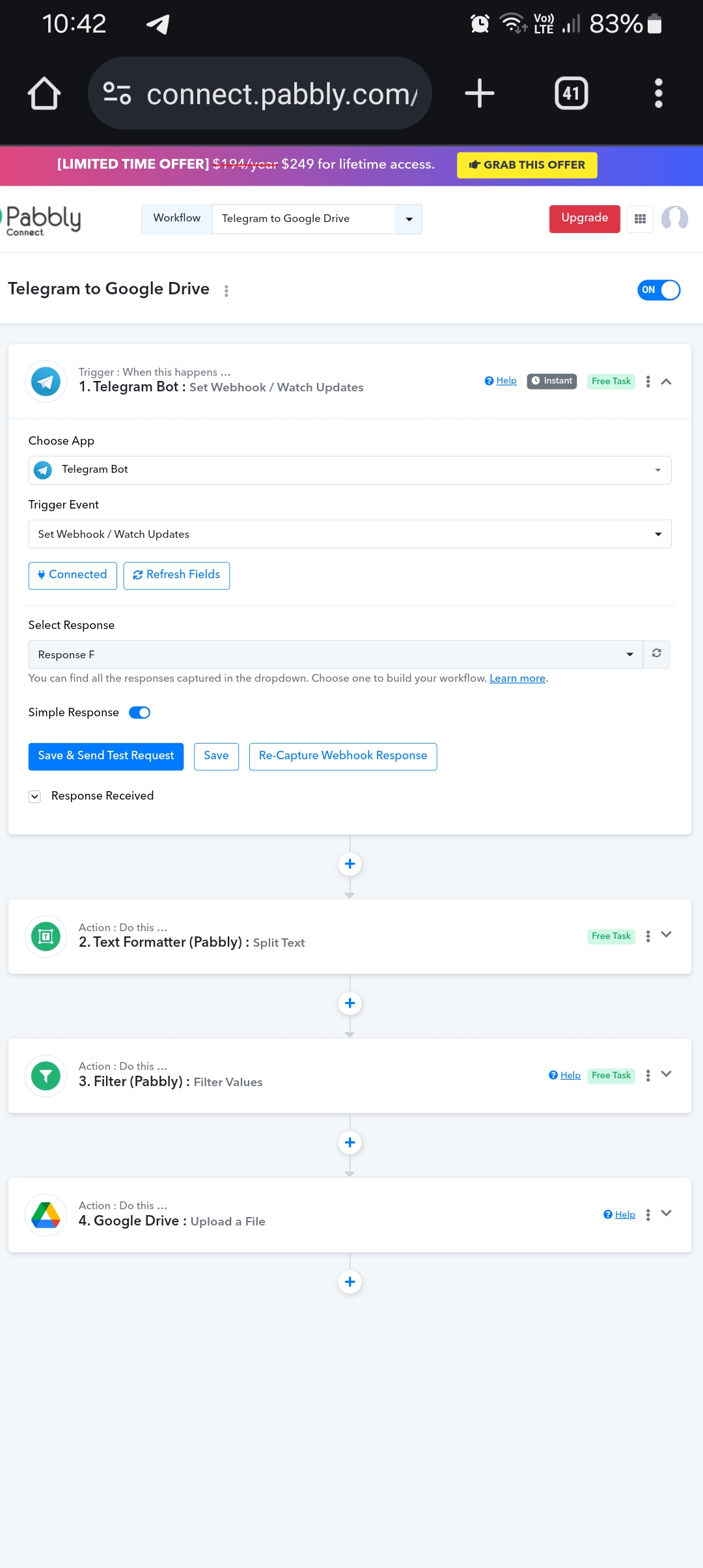Expand the Response Received section

point(35,796)
